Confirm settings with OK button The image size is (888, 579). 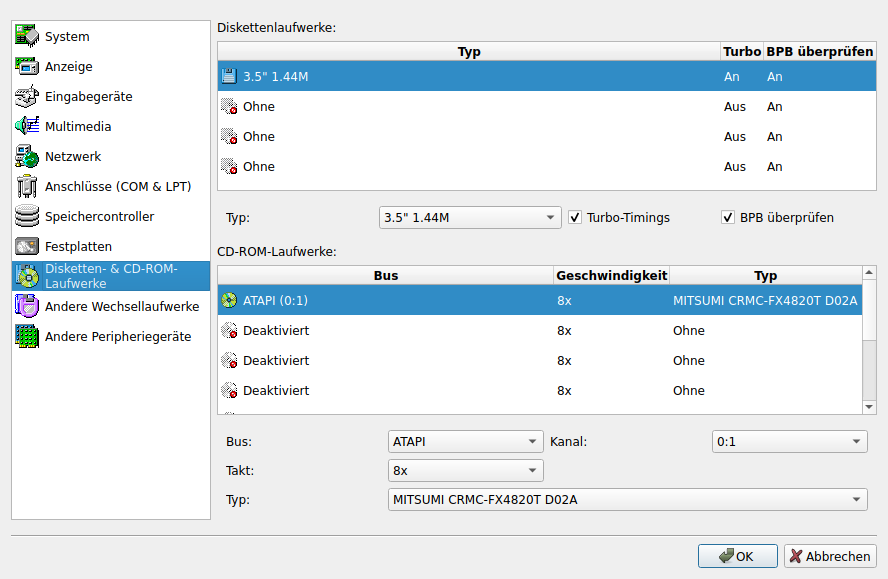737,557
